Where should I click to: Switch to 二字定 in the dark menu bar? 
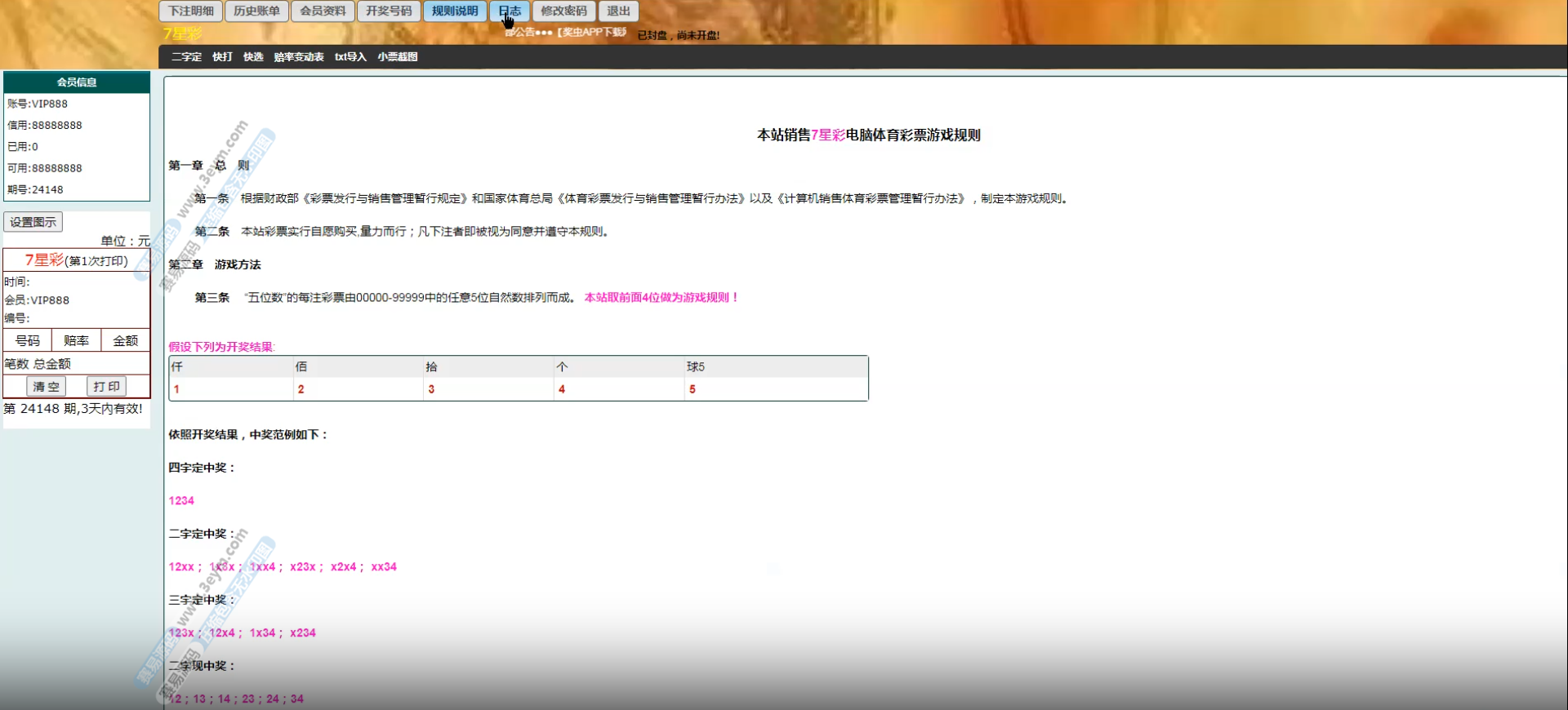(x=186, y=57)
